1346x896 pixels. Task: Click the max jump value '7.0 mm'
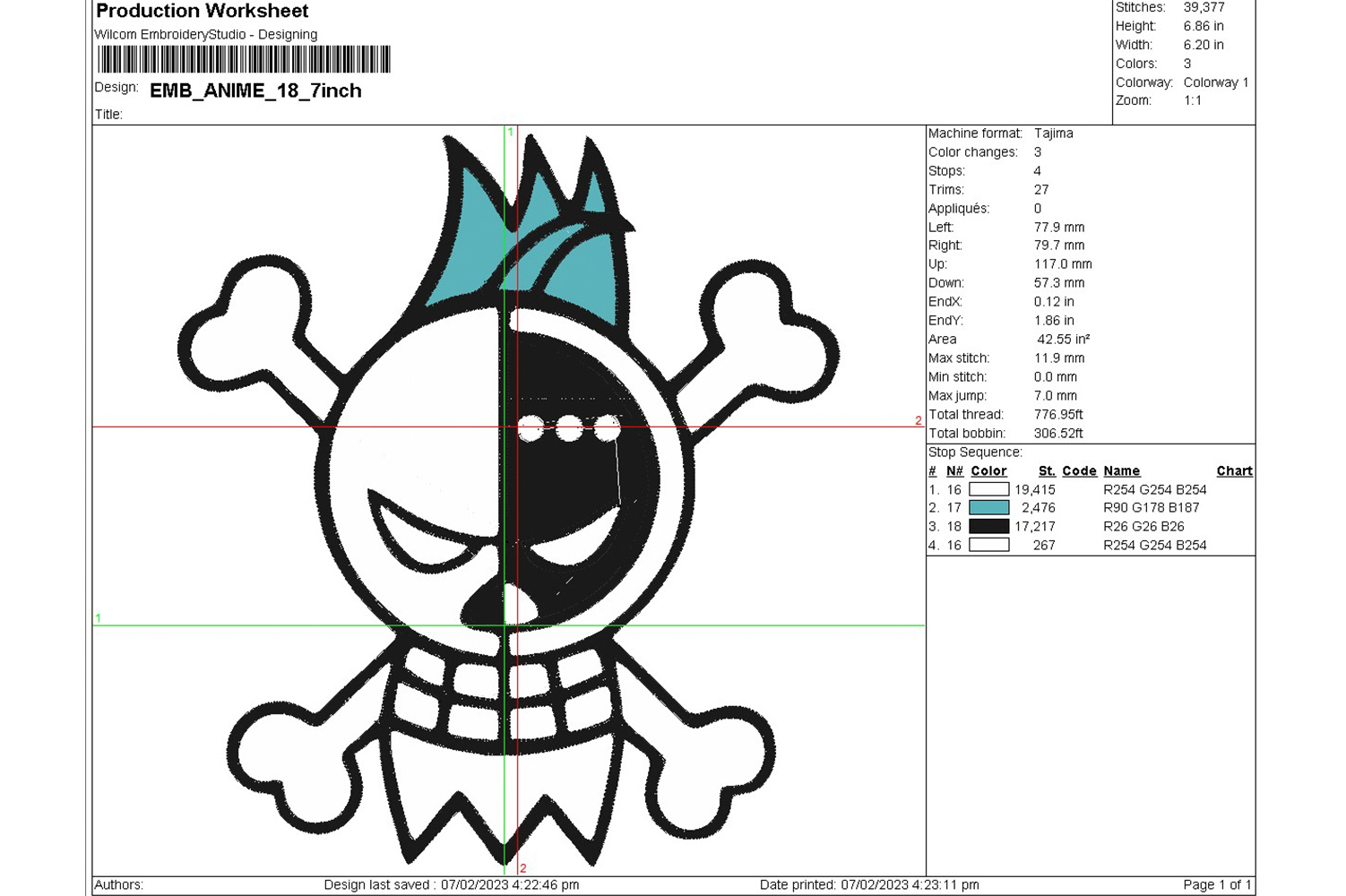tap(1056, 396)
